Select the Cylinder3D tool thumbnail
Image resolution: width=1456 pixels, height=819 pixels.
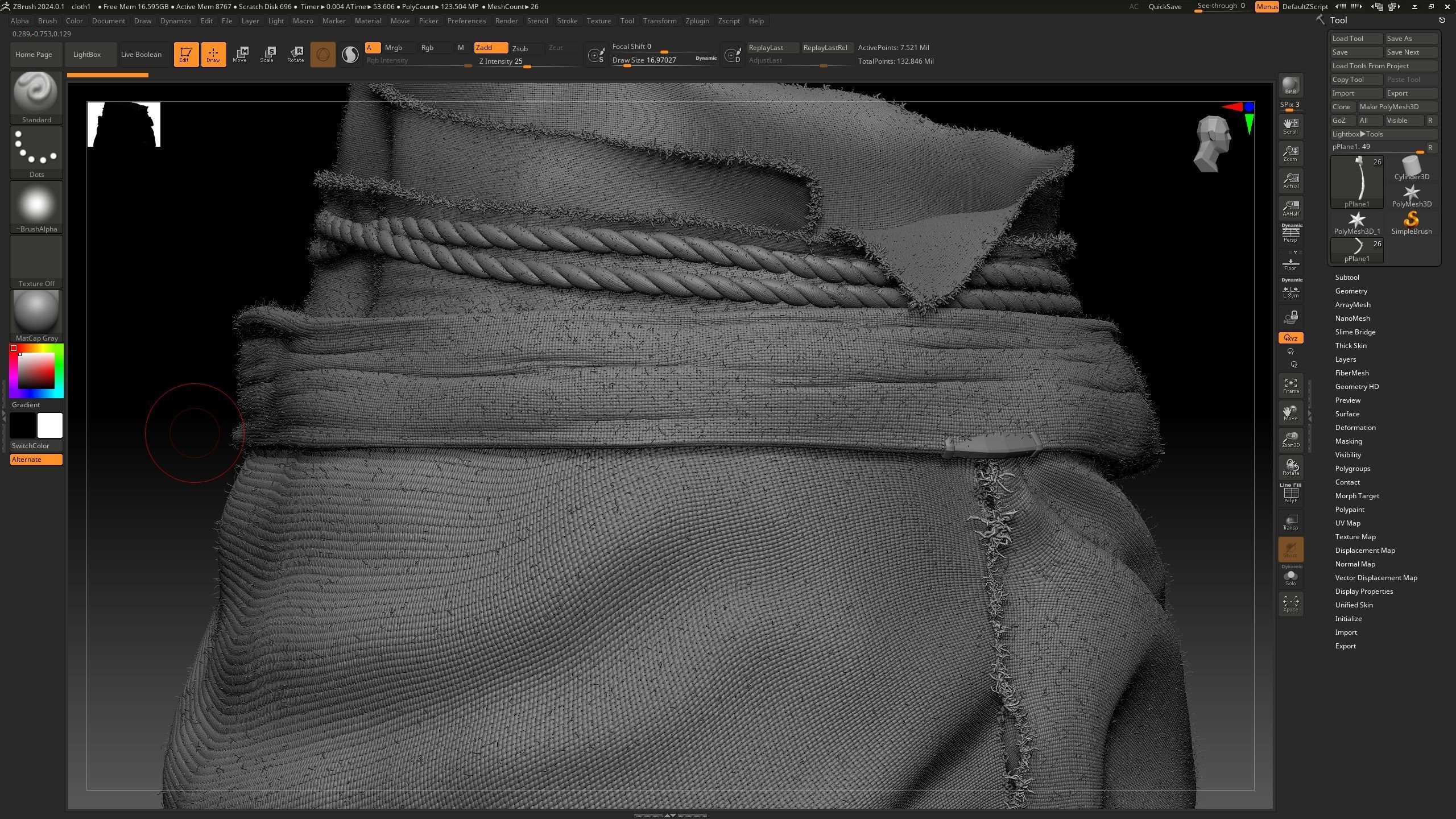(x=1411, y=169)
